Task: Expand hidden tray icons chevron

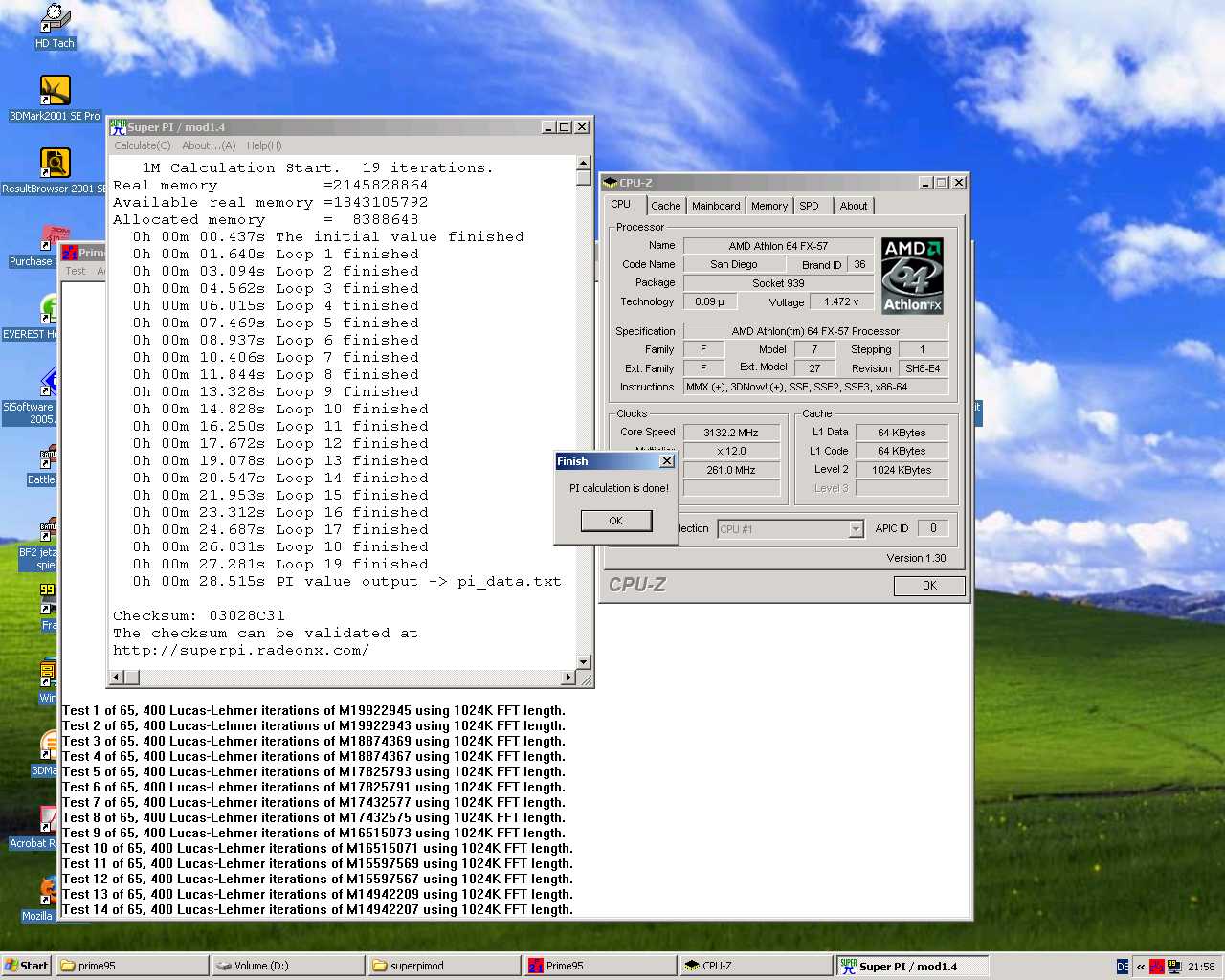Action: 1140,967
